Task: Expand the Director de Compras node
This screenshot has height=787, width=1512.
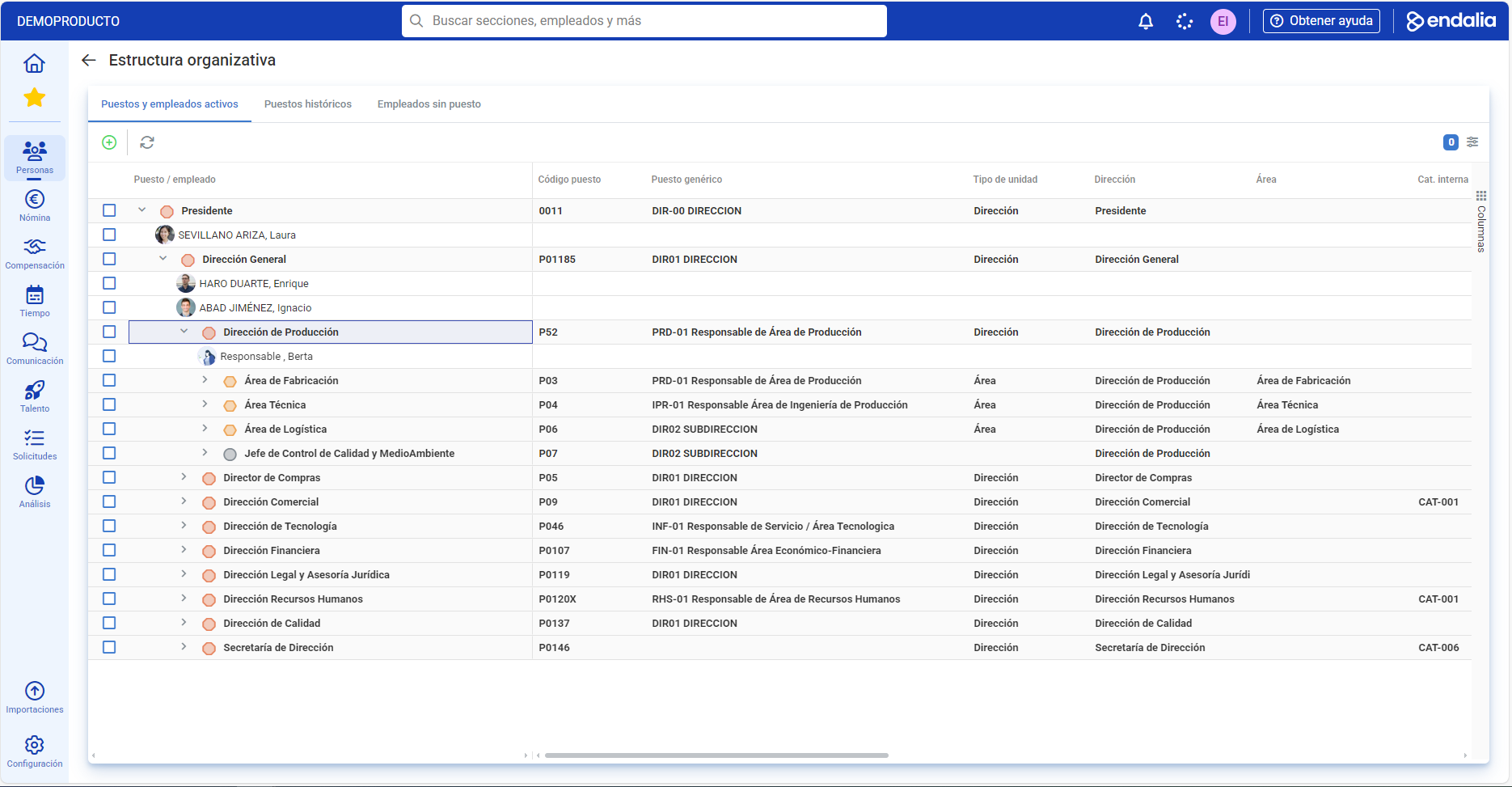Action: (184, 477)
